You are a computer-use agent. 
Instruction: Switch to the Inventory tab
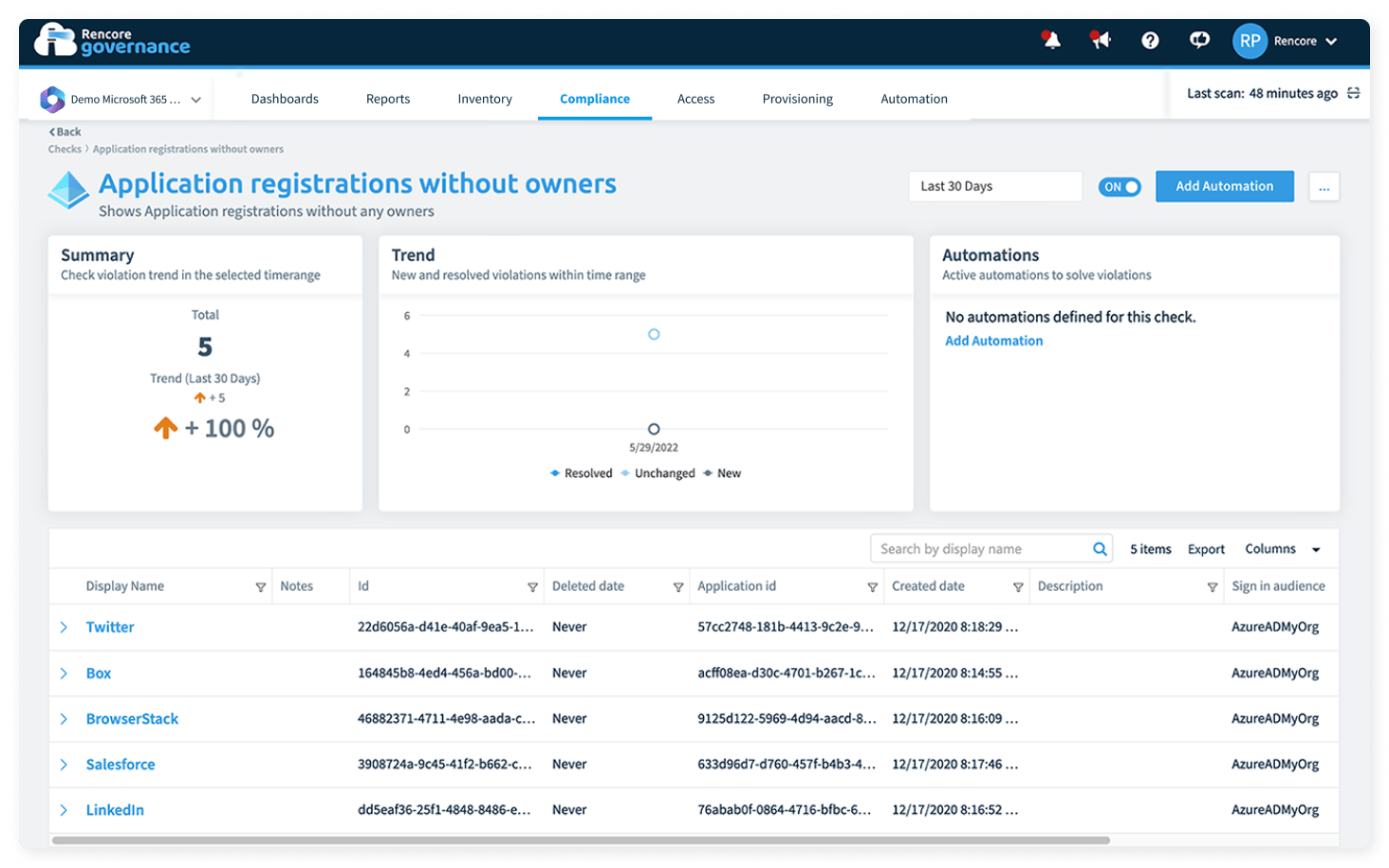485,99
